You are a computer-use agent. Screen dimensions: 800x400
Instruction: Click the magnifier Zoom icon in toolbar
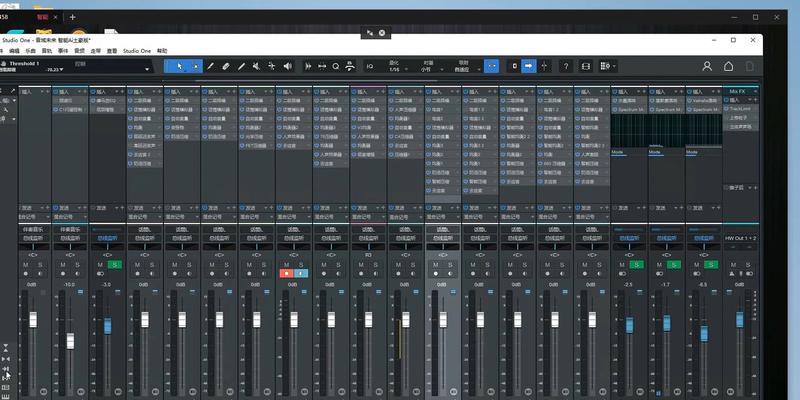(336, 66)
